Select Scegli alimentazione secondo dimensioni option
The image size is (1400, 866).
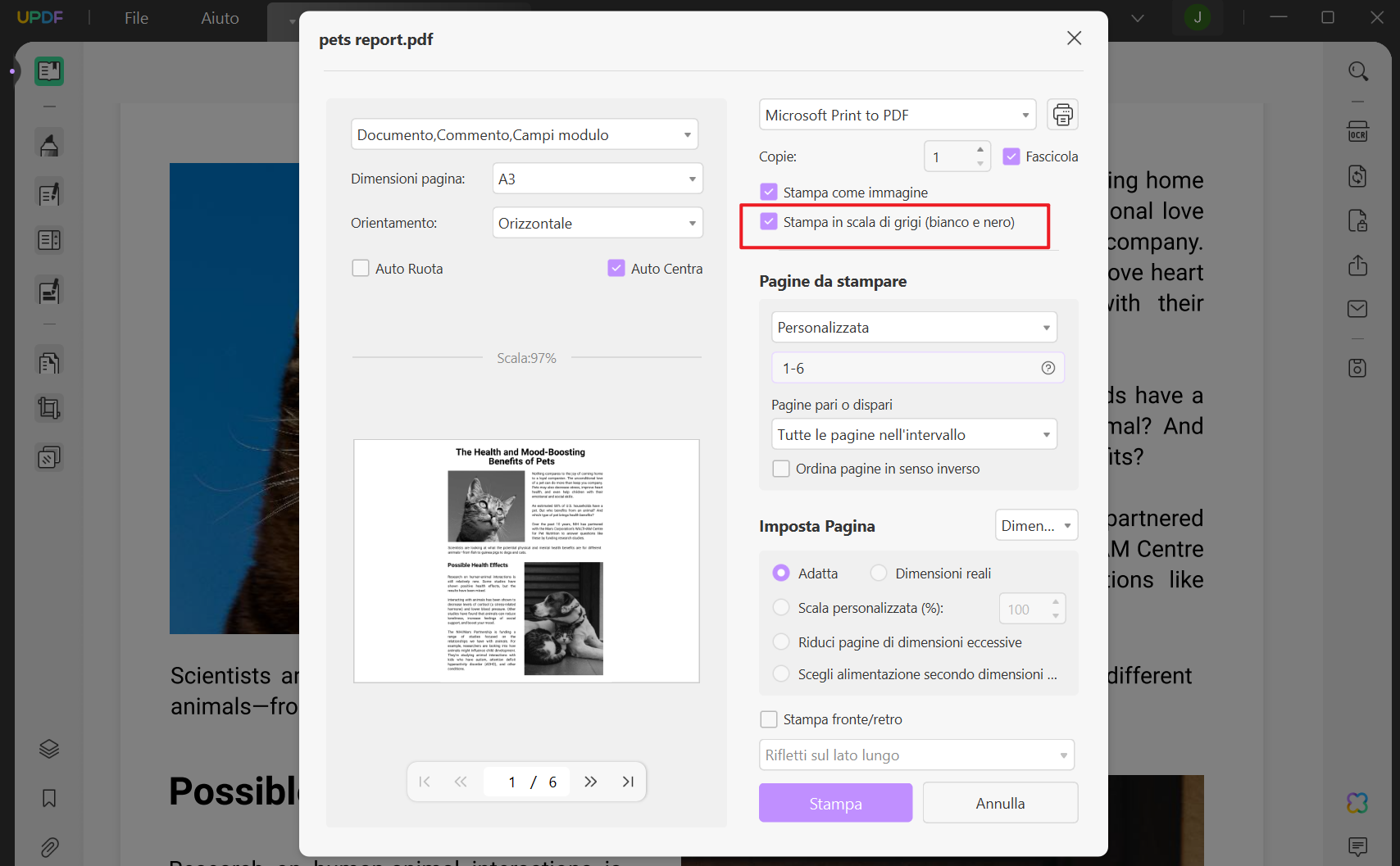[781, 673]
